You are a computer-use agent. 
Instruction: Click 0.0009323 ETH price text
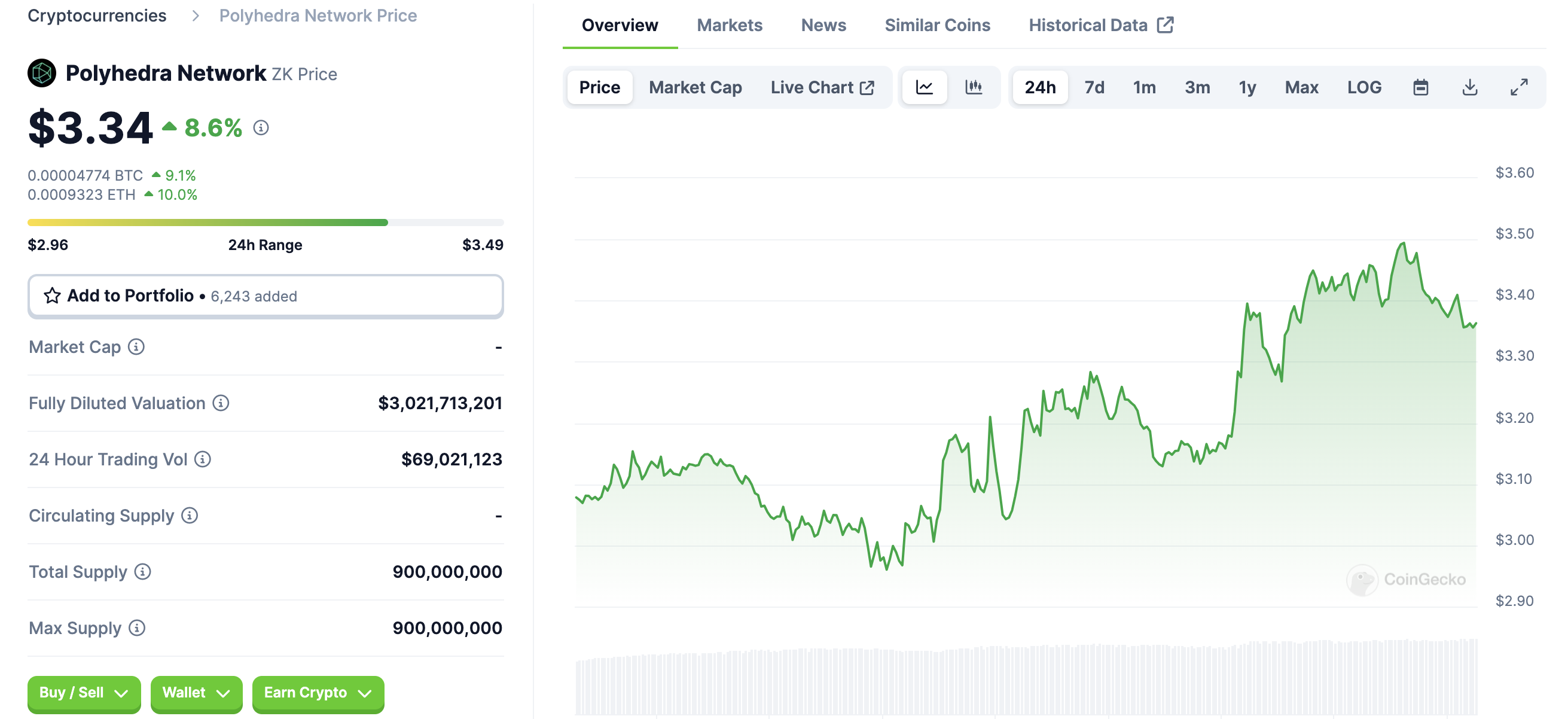81,195
